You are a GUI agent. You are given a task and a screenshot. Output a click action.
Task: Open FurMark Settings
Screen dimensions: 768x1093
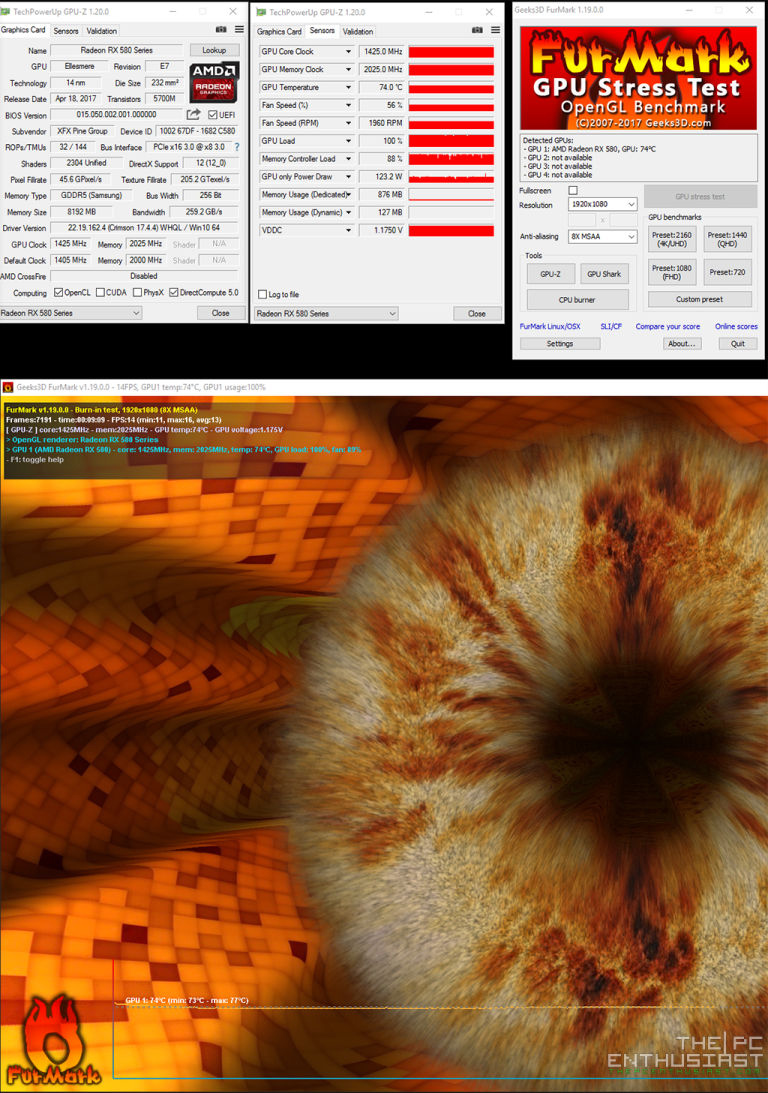[x=560, y=344]
